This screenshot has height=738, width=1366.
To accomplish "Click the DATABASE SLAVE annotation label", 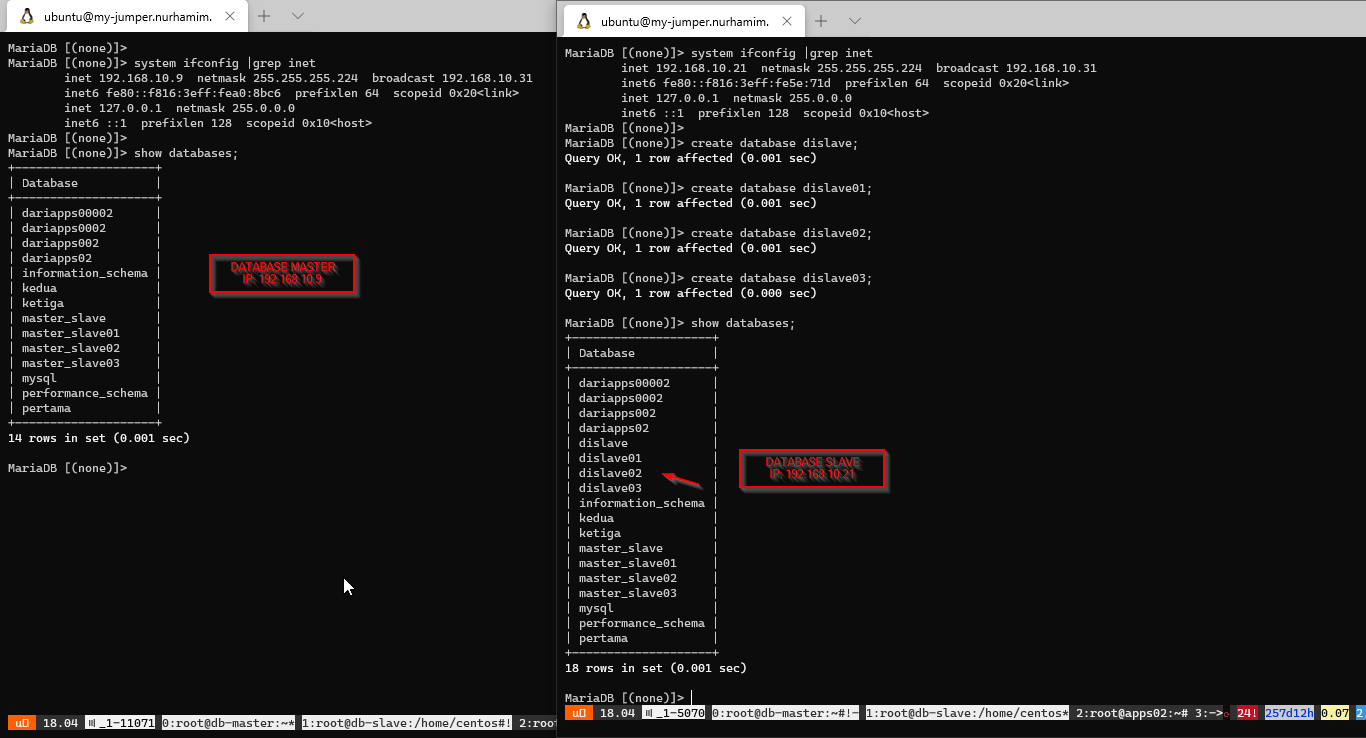I will tap(813, 469).
